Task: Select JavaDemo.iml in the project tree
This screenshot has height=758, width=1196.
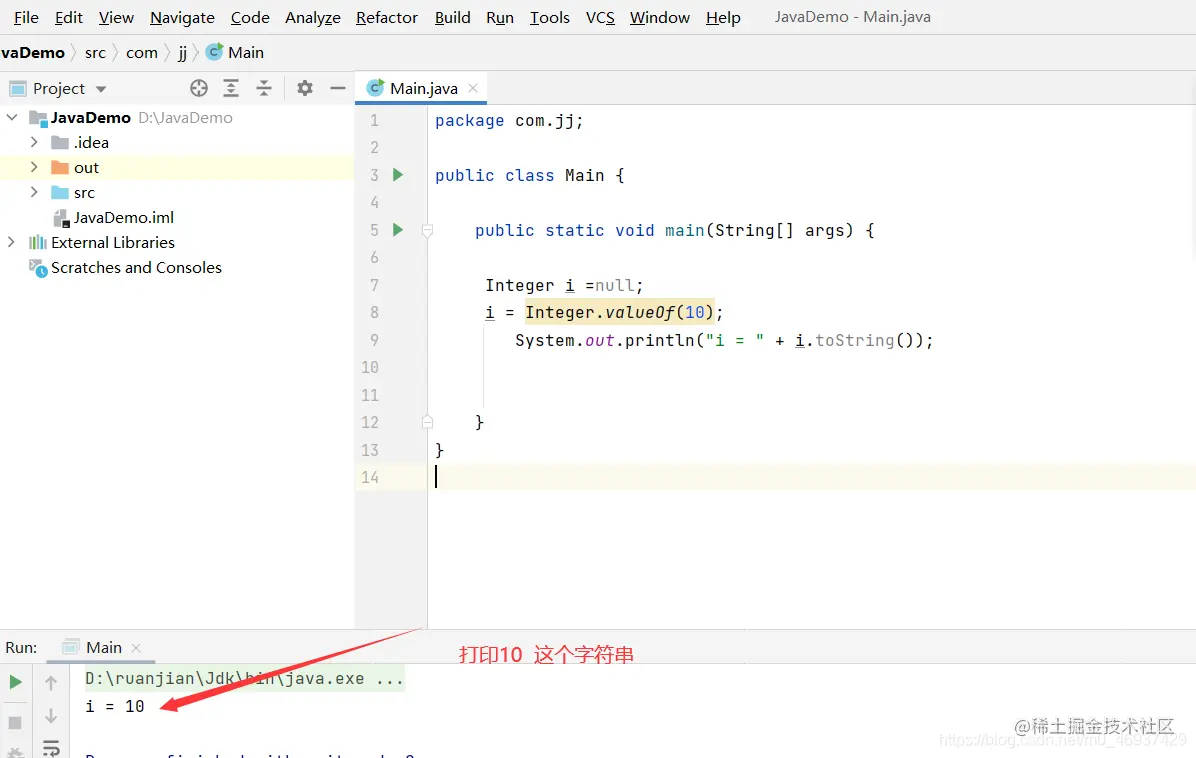Action: (x=124, y=218)
